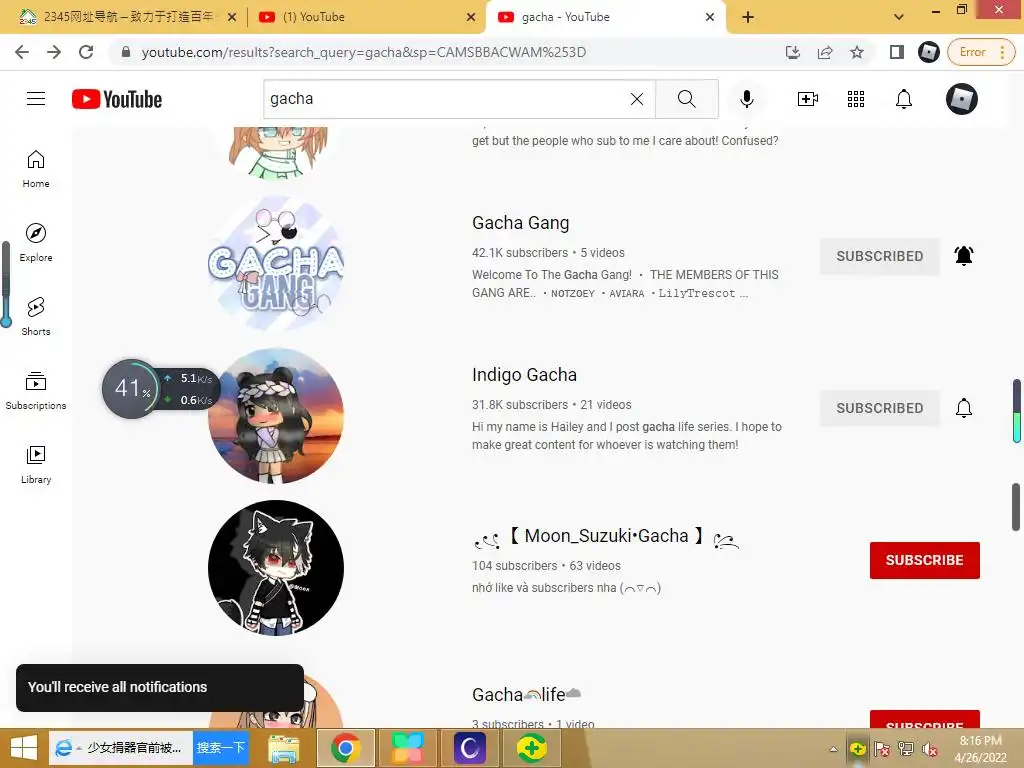This screenshot has width=1024, height=768.
Task: Open the Indigo Gacha channel title
Action: click(x=524, y=375)
